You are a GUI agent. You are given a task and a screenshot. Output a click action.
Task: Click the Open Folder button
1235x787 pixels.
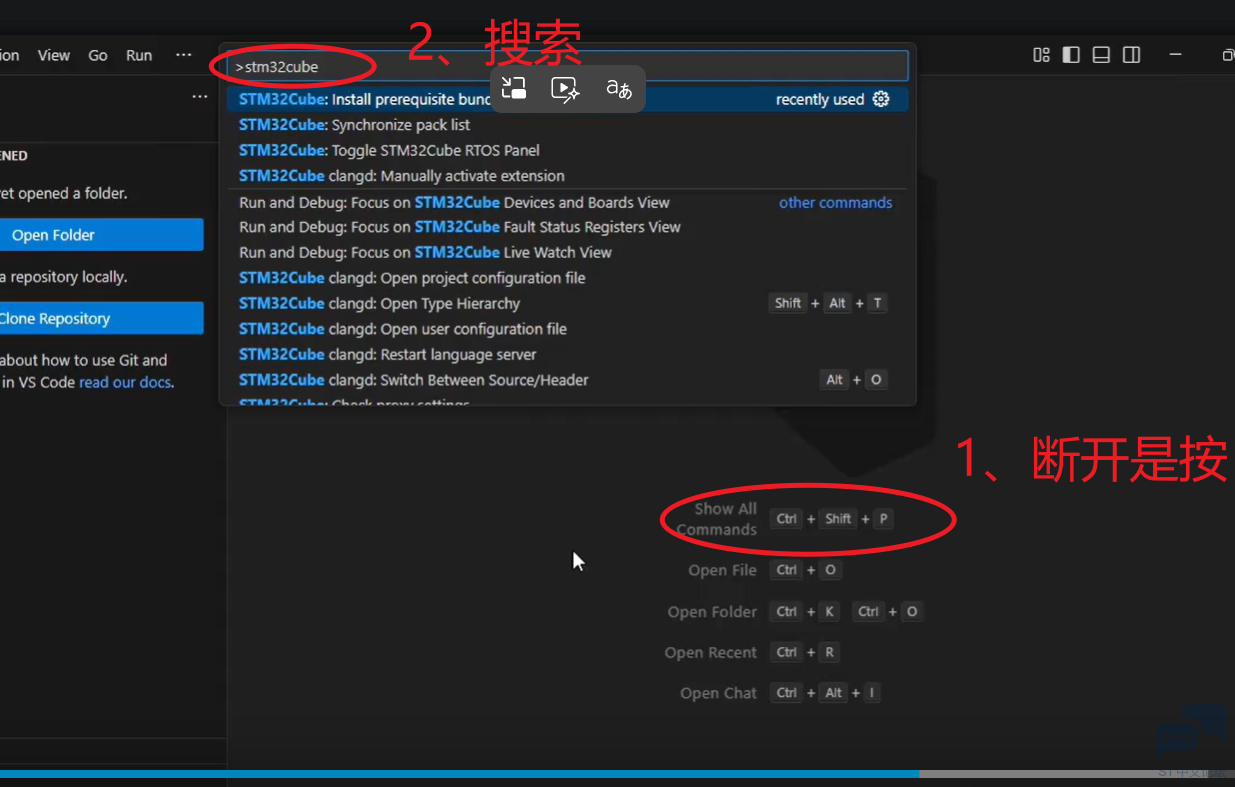coord(100,235)
